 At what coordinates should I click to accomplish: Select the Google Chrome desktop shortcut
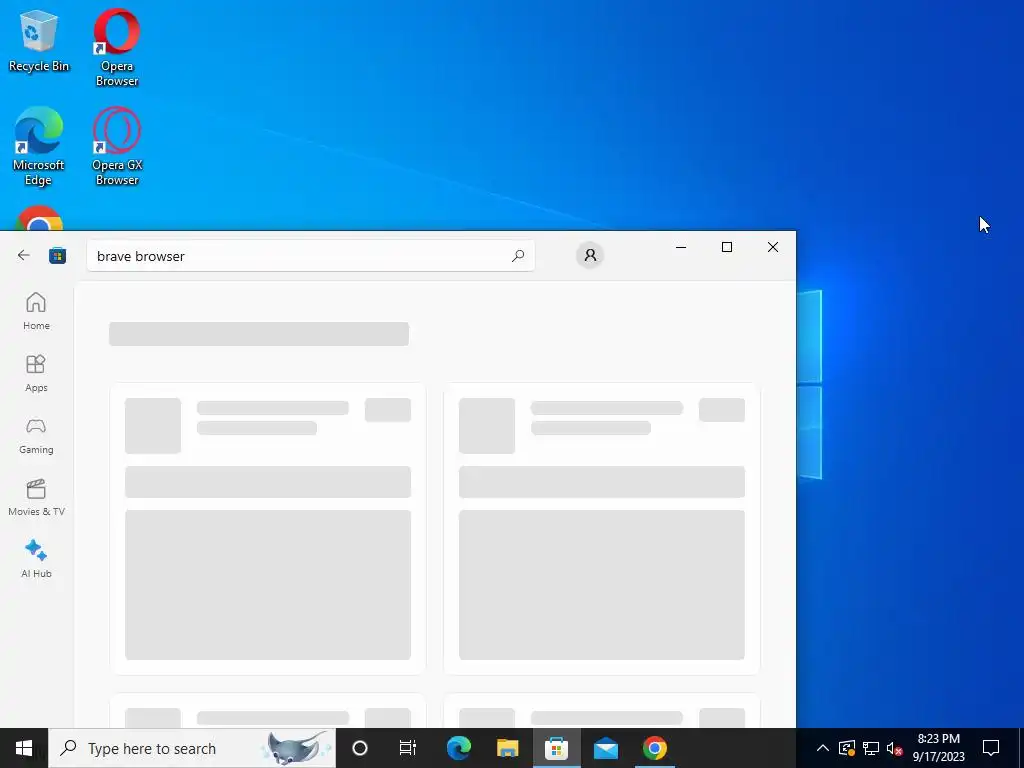(x=39, y=219)
